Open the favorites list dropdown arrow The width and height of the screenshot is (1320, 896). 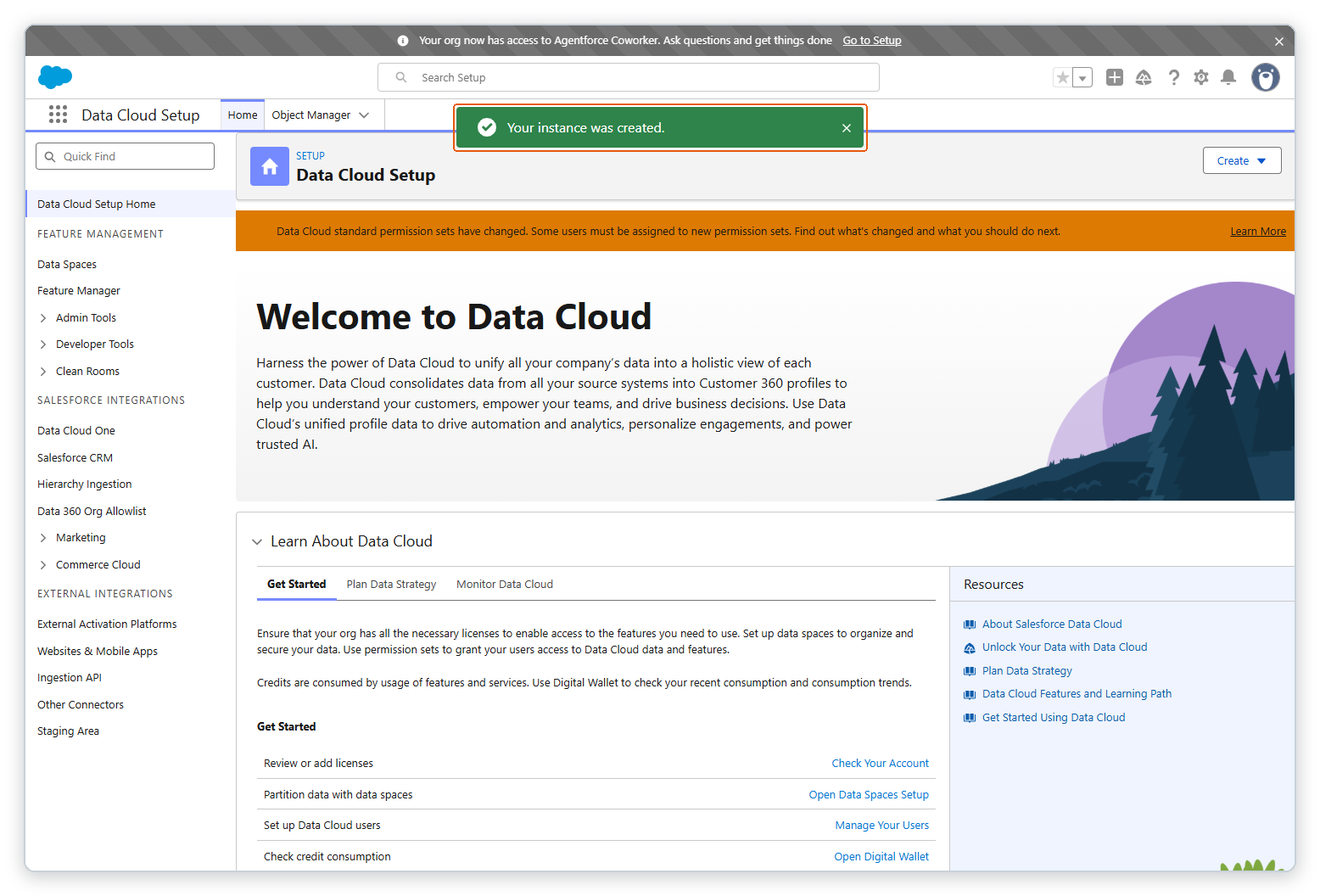coord(1082,78)
